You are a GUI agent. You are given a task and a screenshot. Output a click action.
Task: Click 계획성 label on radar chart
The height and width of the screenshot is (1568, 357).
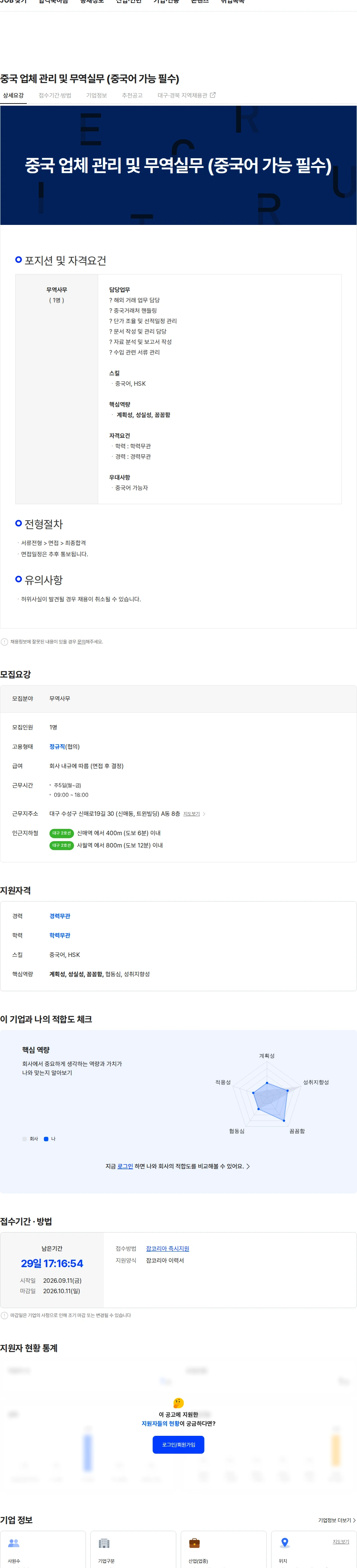[266, 1056]
